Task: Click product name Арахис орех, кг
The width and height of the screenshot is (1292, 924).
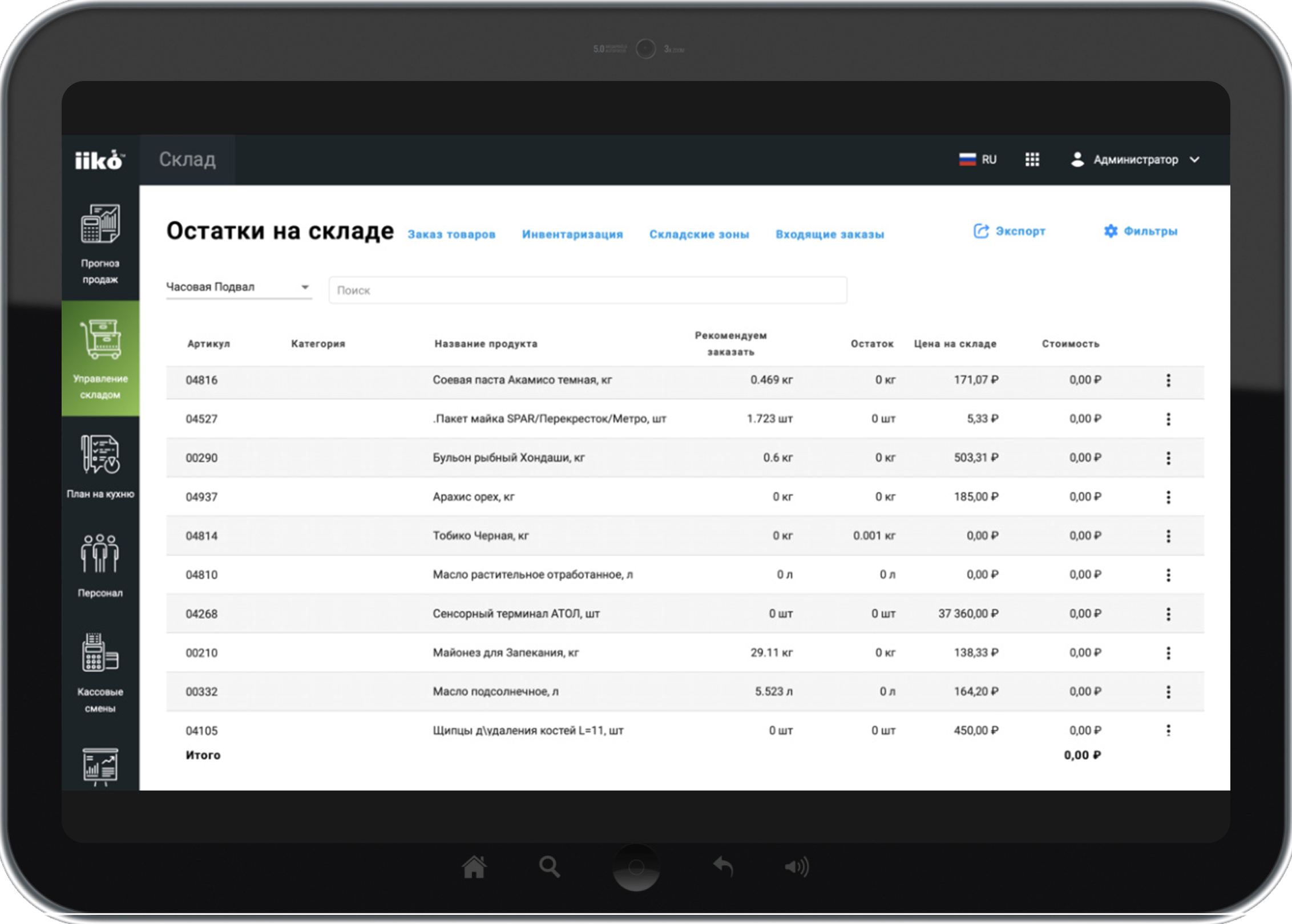Action: click(474, 497)
